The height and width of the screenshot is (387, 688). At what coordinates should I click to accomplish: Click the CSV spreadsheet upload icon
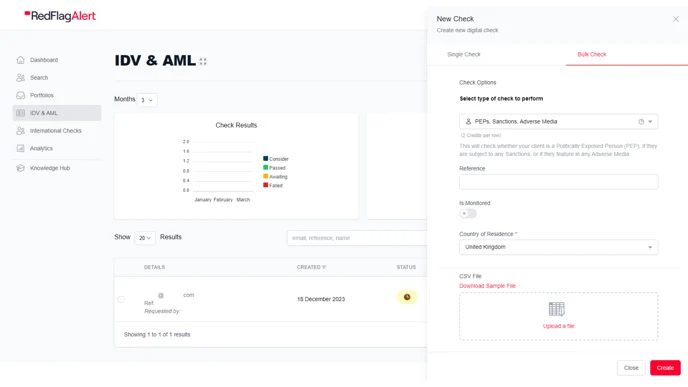pos(557,309)
